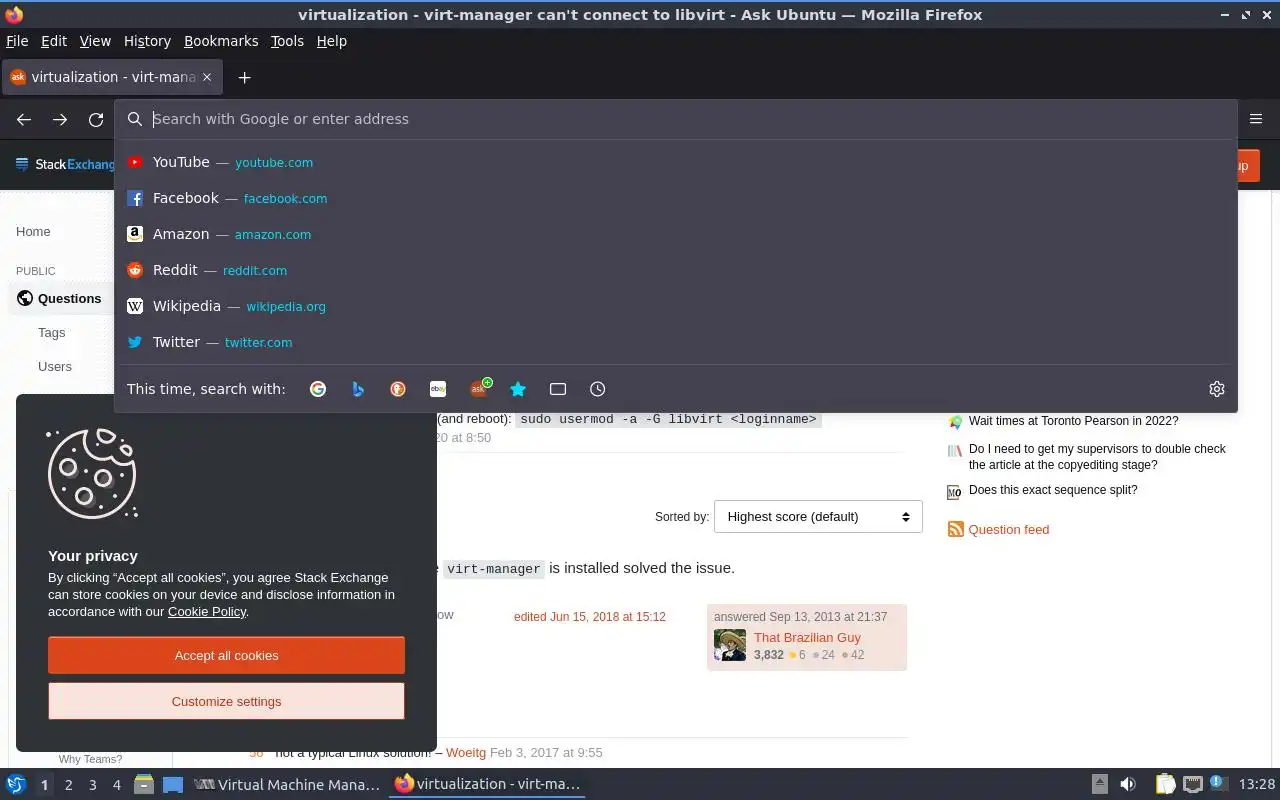Switch to workspace 4 in taskbar

click(x=117, y=785)
